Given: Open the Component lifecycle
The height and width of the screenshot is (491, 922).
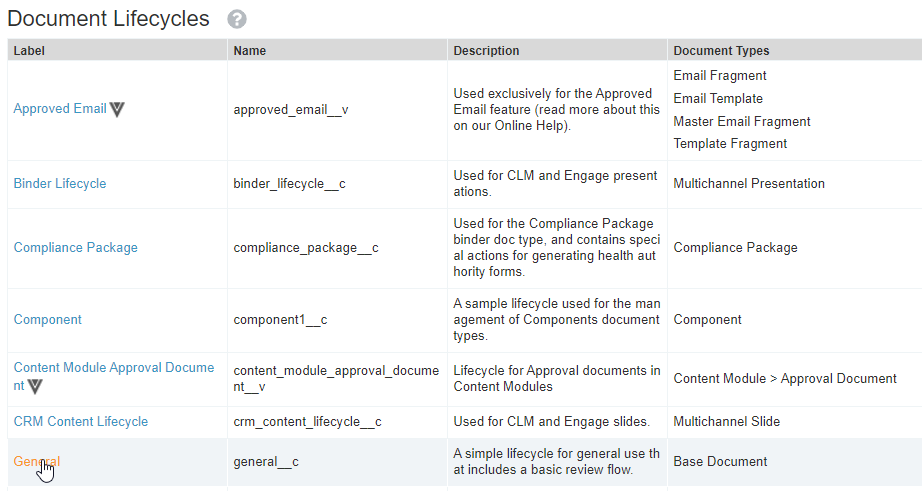Looking at the screenshot, I should click(x=47, y=320).
